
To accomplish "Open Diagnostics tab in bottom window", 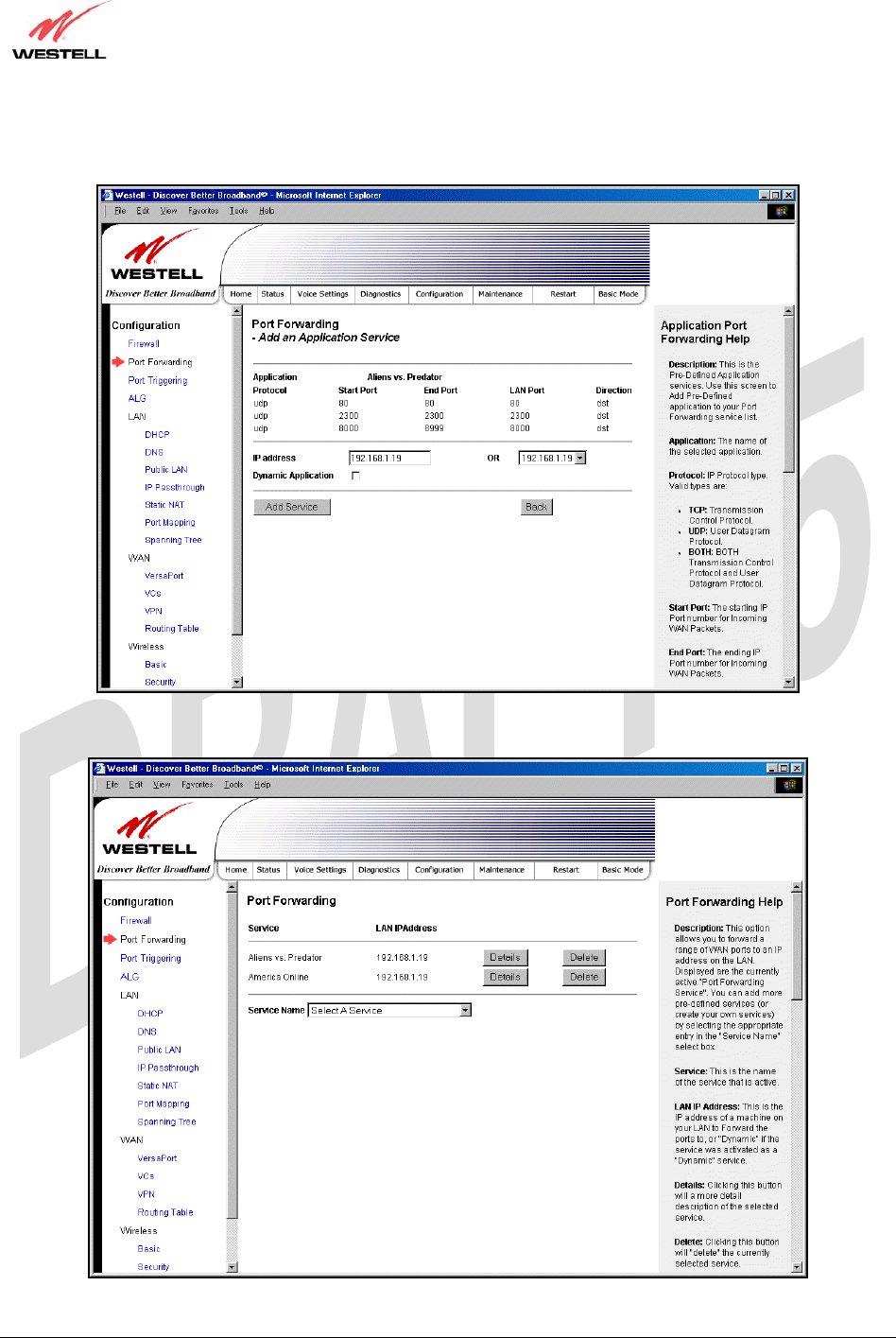I will [x=379, y=870].
